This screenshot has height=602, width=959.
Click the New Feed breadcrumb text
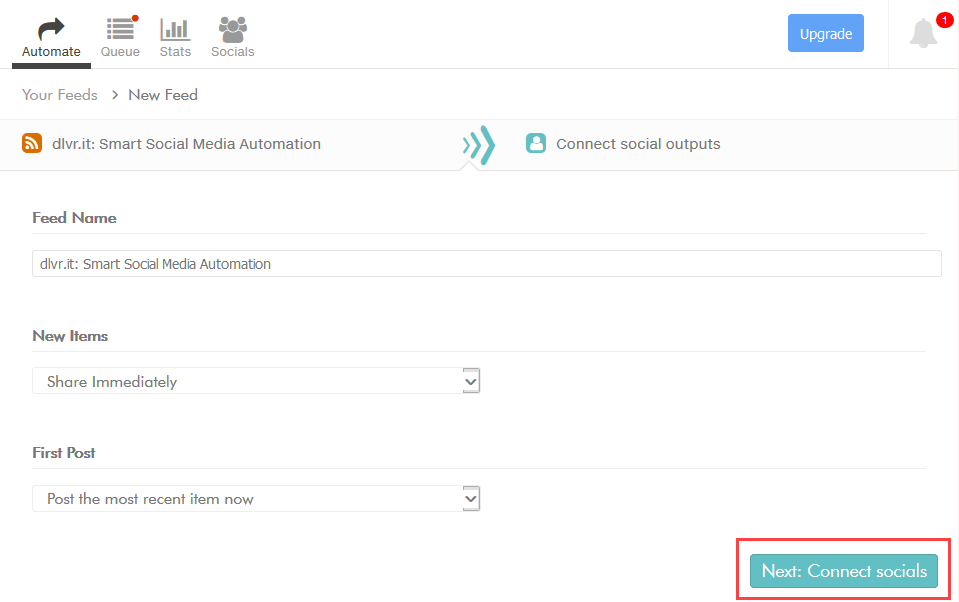[x=163, y=95]
